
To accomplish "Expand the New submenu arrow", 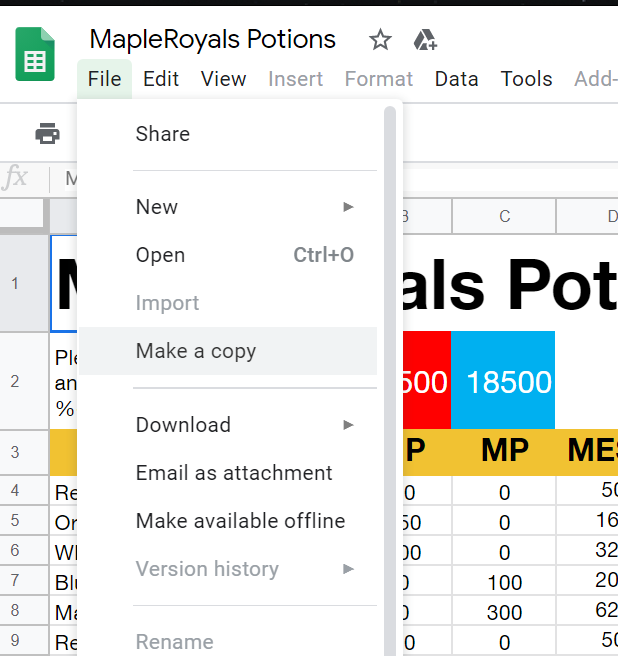I will [x=348, y=207].
